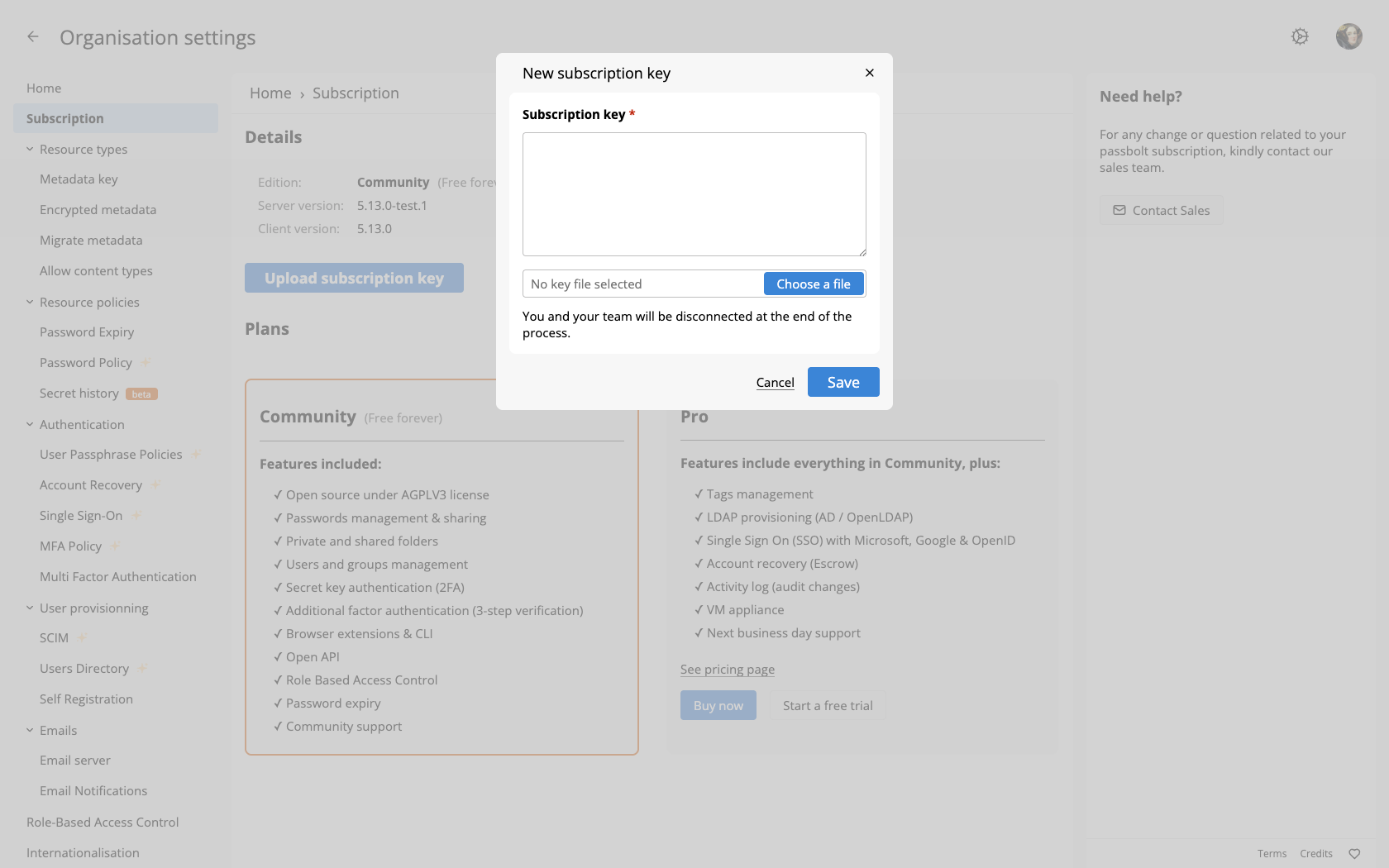This screenshot has height=868, width=1389.
Task: Click the Buy now button
Action: click(718, 705)
